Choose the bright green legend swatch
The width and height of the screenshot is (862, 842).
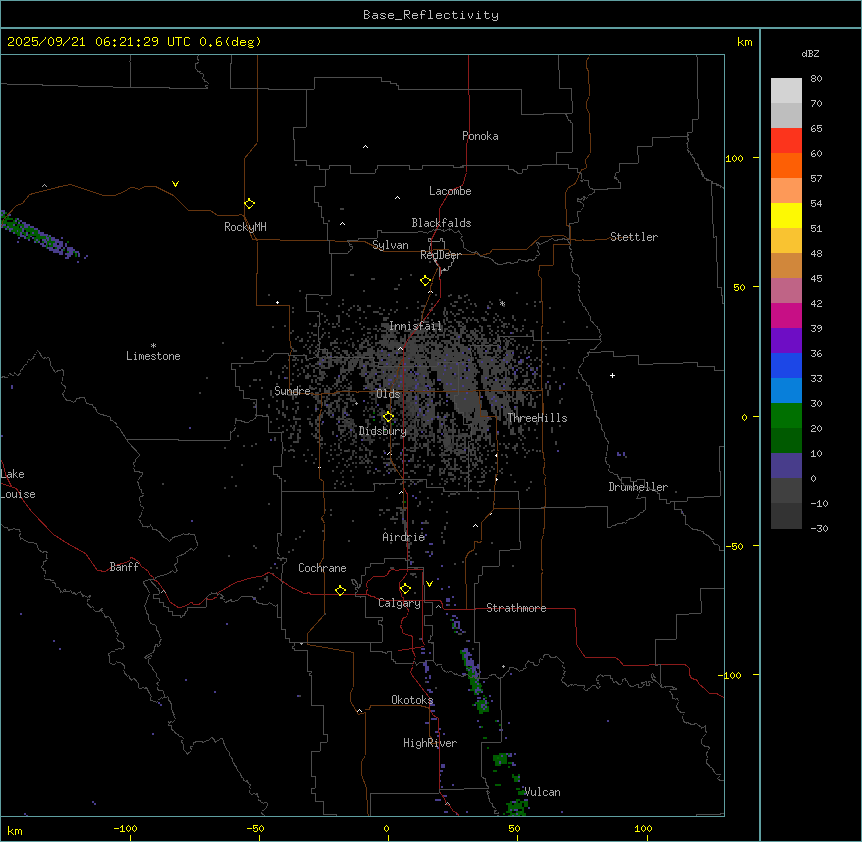coord(786,415)
